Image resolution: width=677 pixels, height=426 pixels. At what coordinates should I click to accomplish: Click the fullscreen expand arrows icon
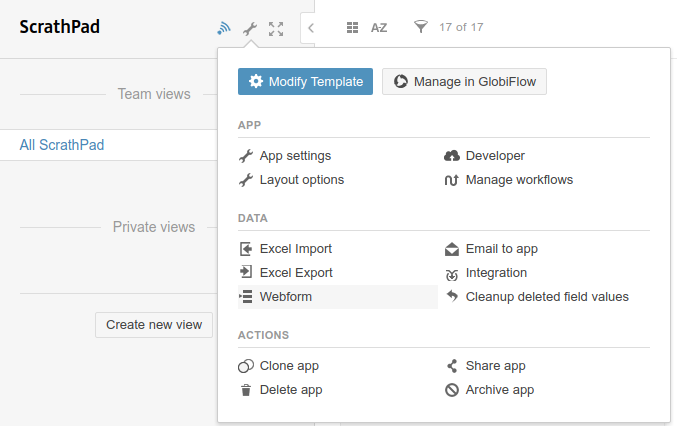[x=276, y=29]
